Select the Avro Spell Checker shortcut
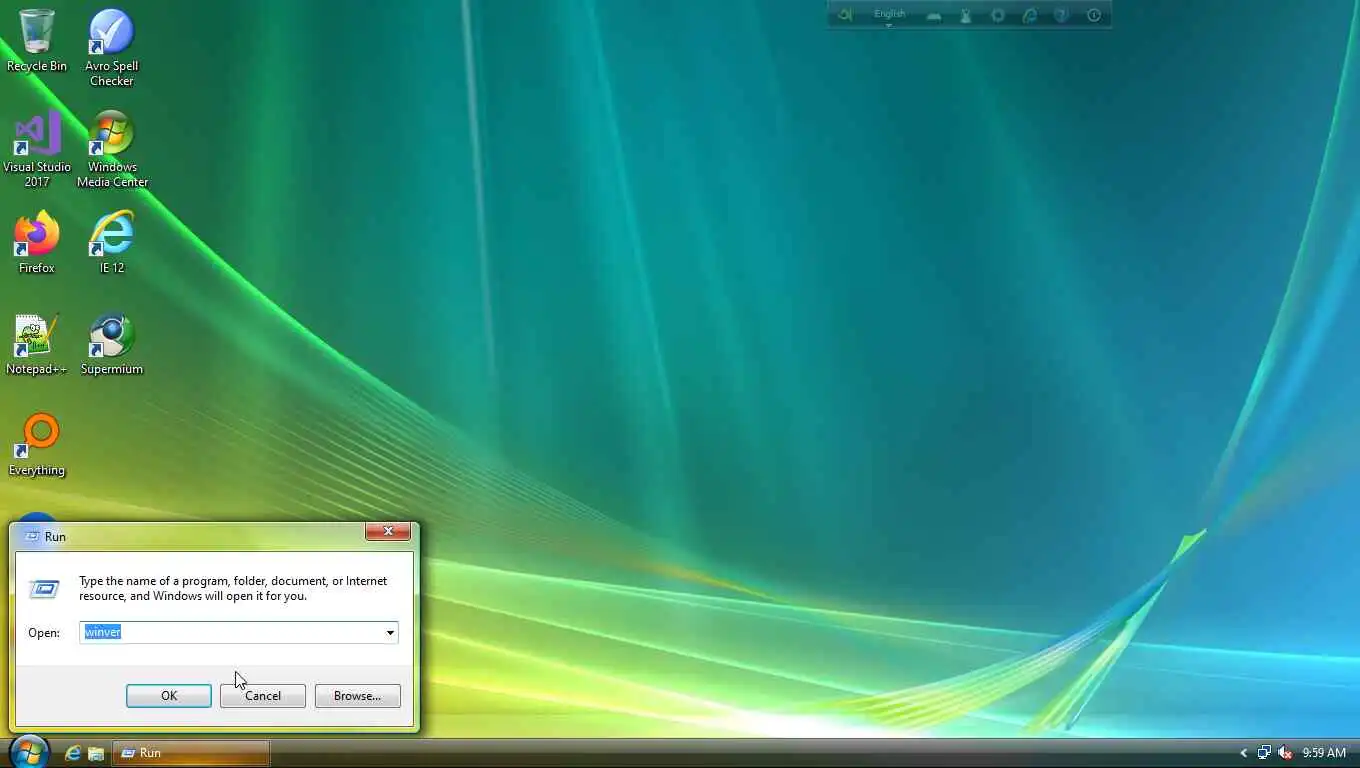 pos(112,47)
